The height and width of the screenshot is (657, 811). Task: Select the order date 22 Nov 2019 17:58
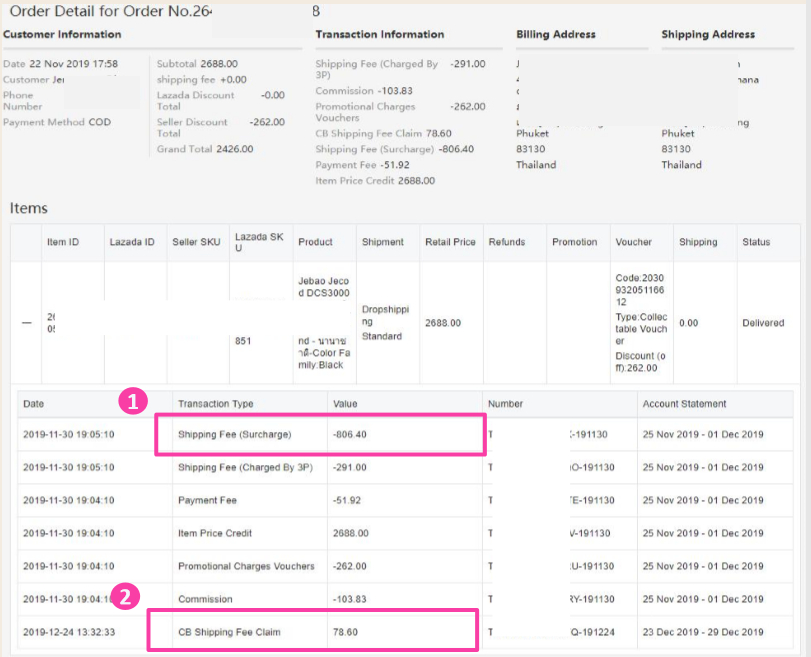coord(73,64)
